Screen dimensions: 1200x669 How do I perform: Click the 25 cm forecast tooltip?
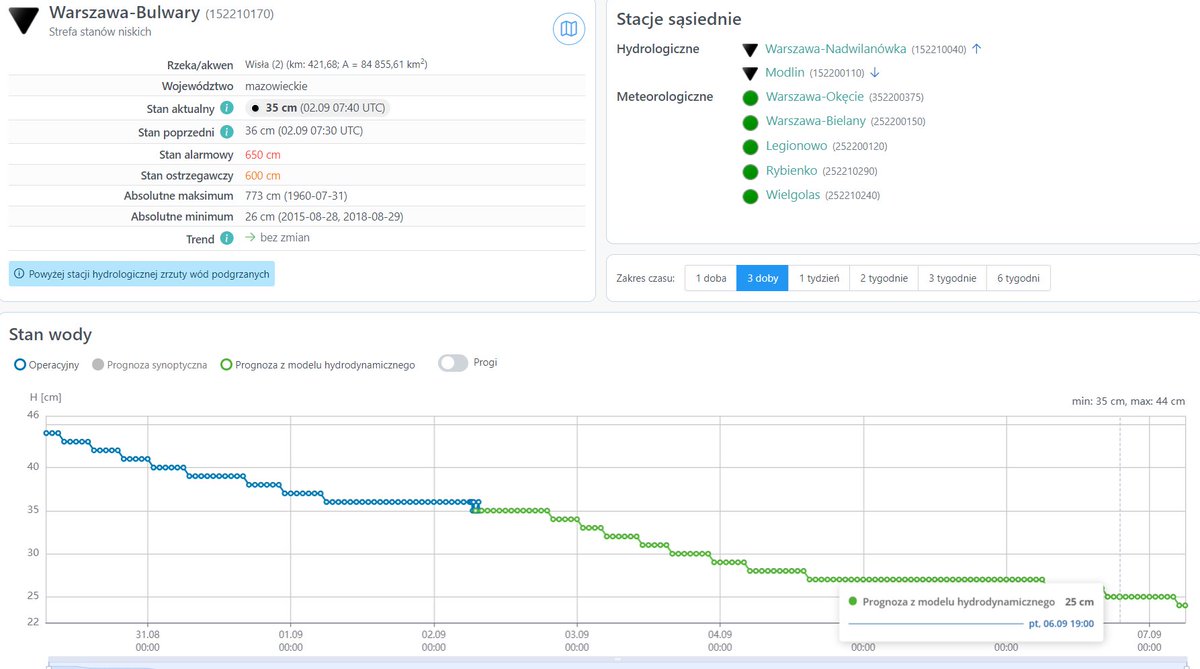click(970, 611)
